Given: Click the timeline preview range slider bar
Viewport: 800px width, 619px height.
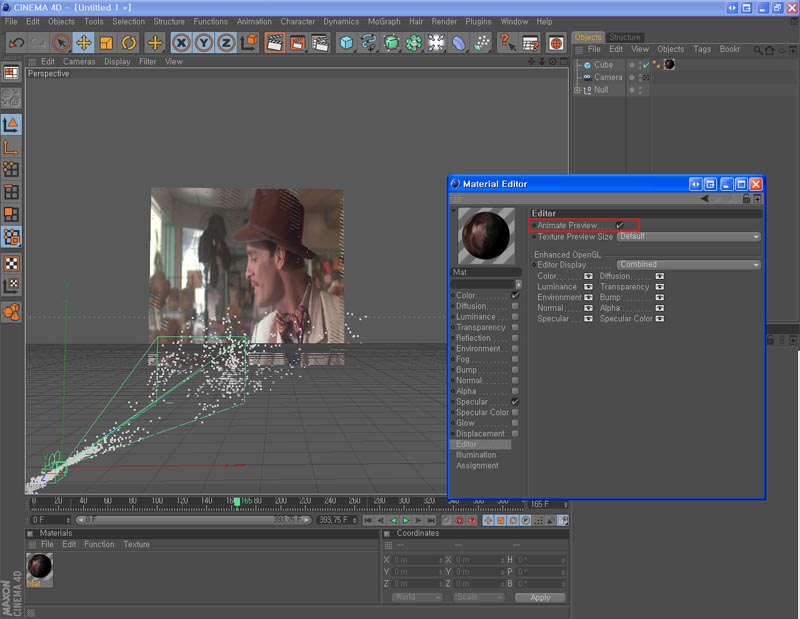Looking at the screenshot, I should pos(193,520).
